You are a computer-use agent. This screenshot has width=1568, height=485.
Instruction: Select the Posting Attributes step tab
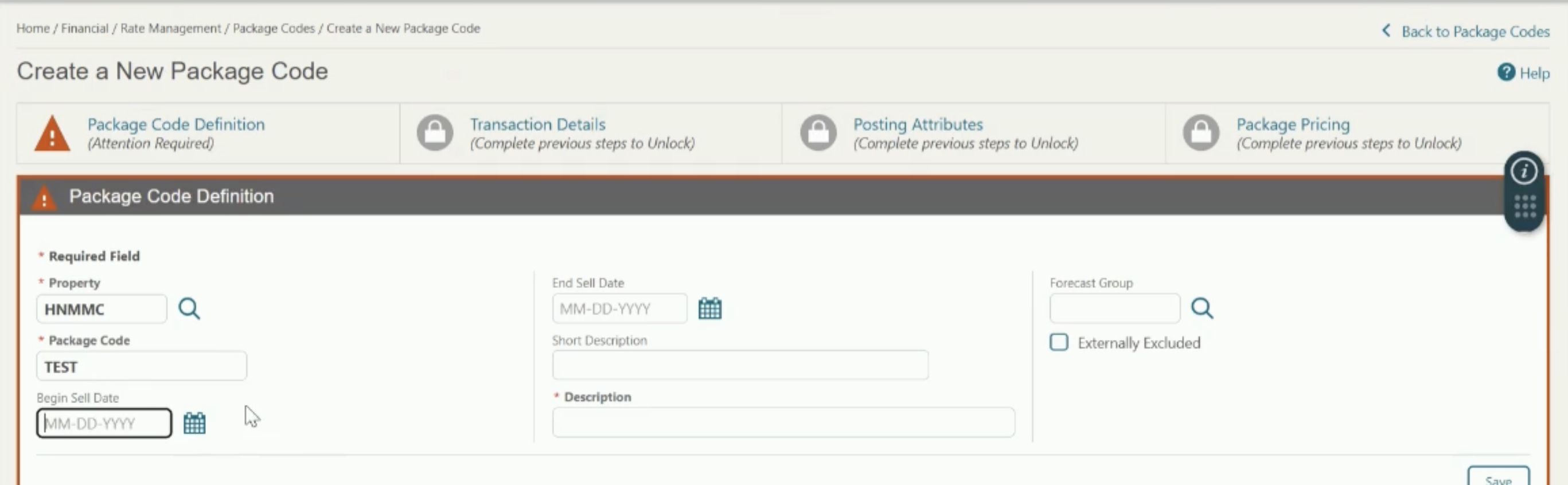tap(973, 133)
